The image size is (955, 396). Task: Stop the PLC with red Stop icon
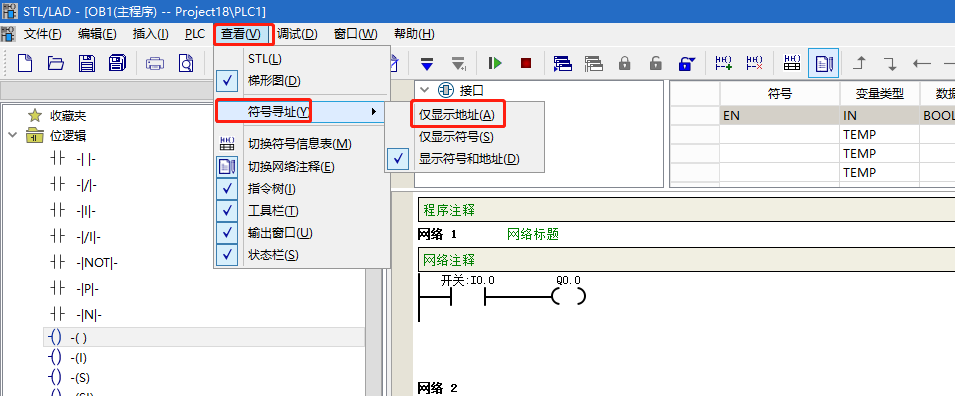coord(526,63)
